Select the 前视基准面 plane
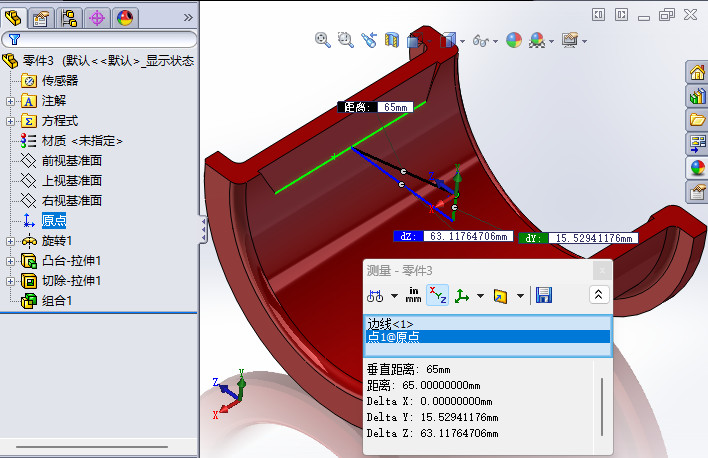708x458 pixels. (61, 160)
